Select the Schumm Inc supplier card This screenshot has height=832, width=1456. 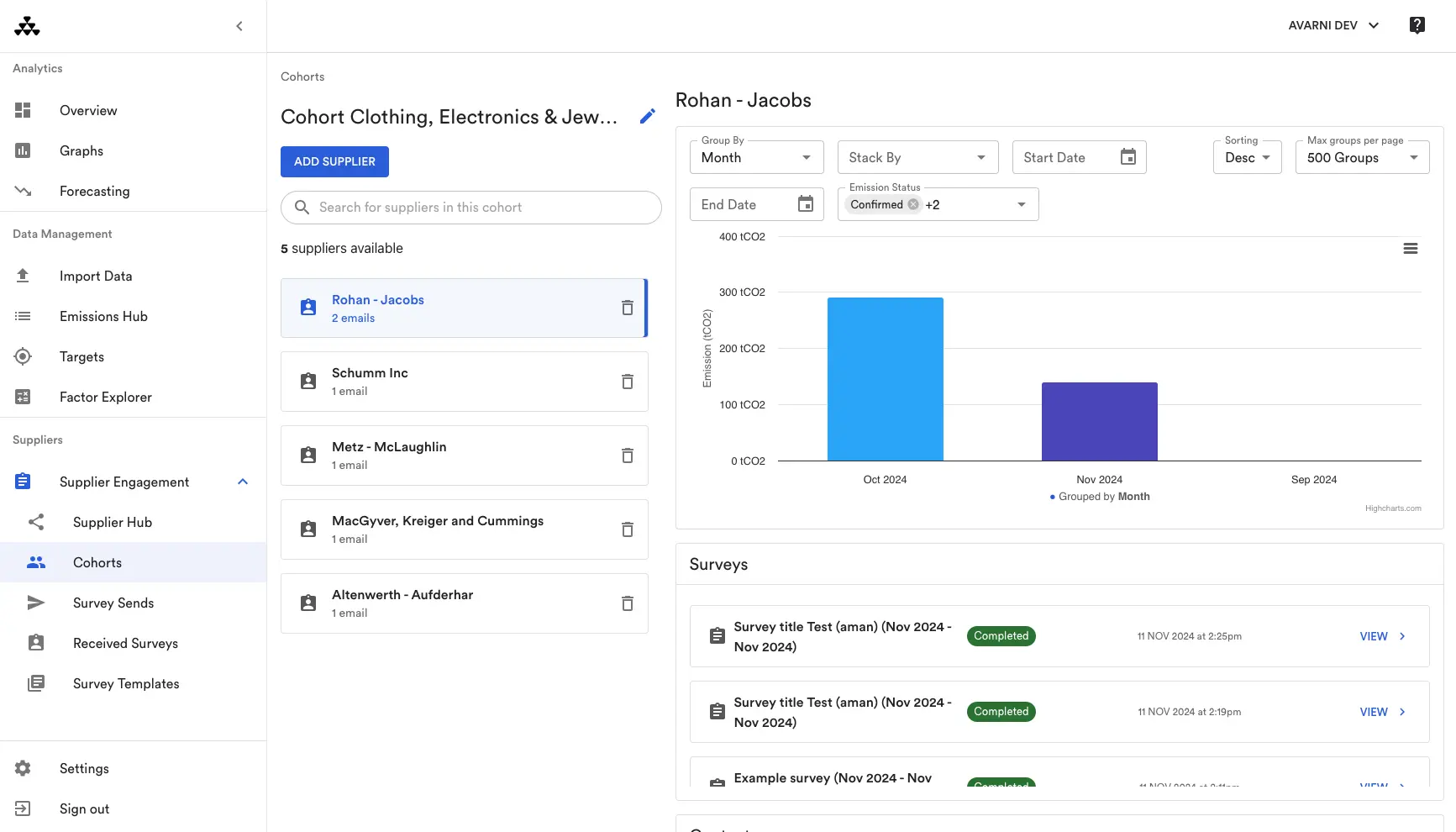(x=464, y=382)
